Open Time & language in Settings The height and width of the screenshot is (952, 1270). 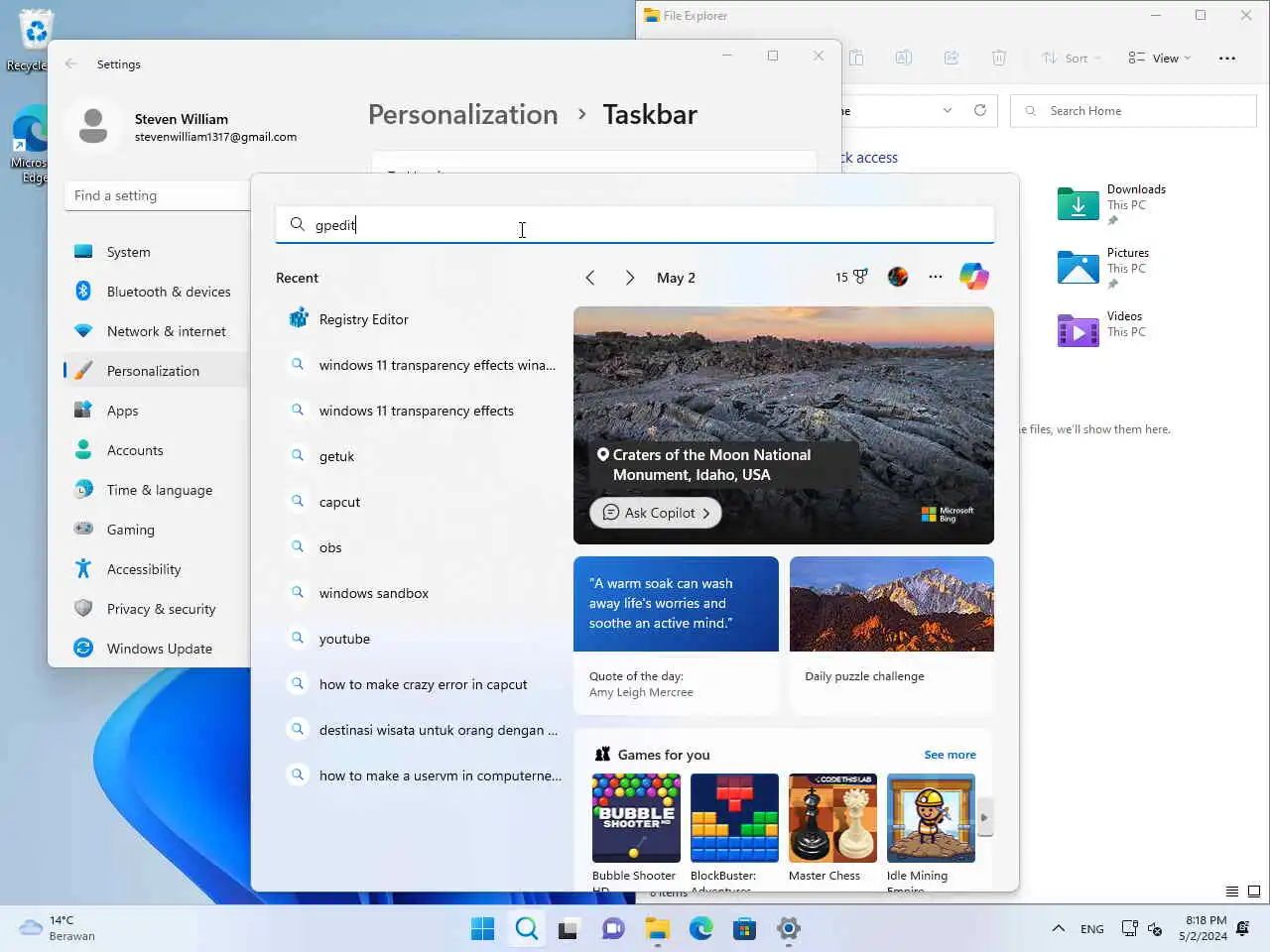coord(157,490)
